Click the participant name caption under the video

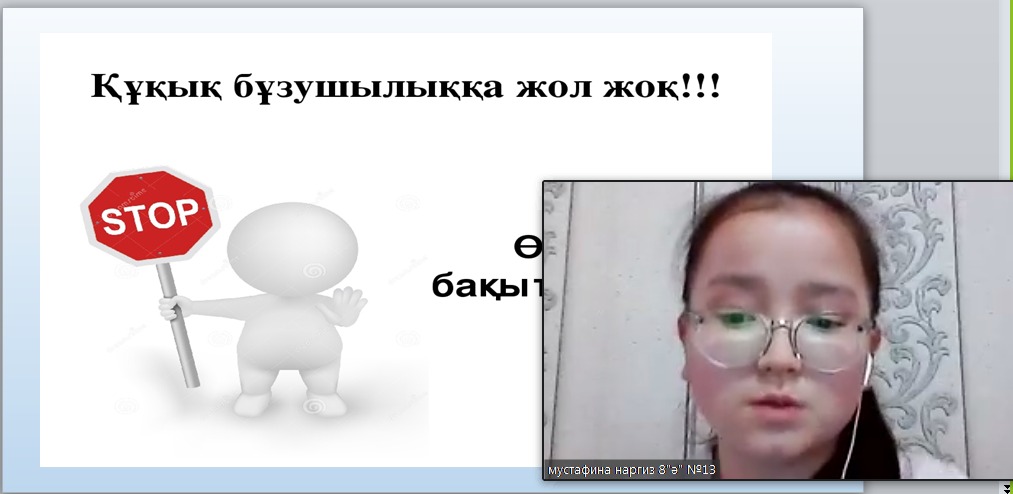coord(632,470)
